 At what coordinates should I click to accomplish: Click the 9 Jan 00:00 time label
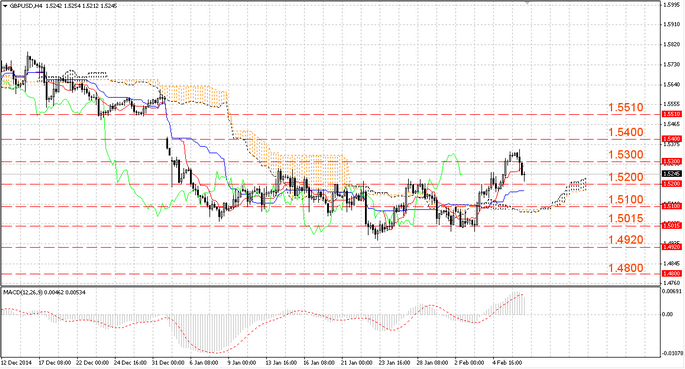[x=242, y=363]
